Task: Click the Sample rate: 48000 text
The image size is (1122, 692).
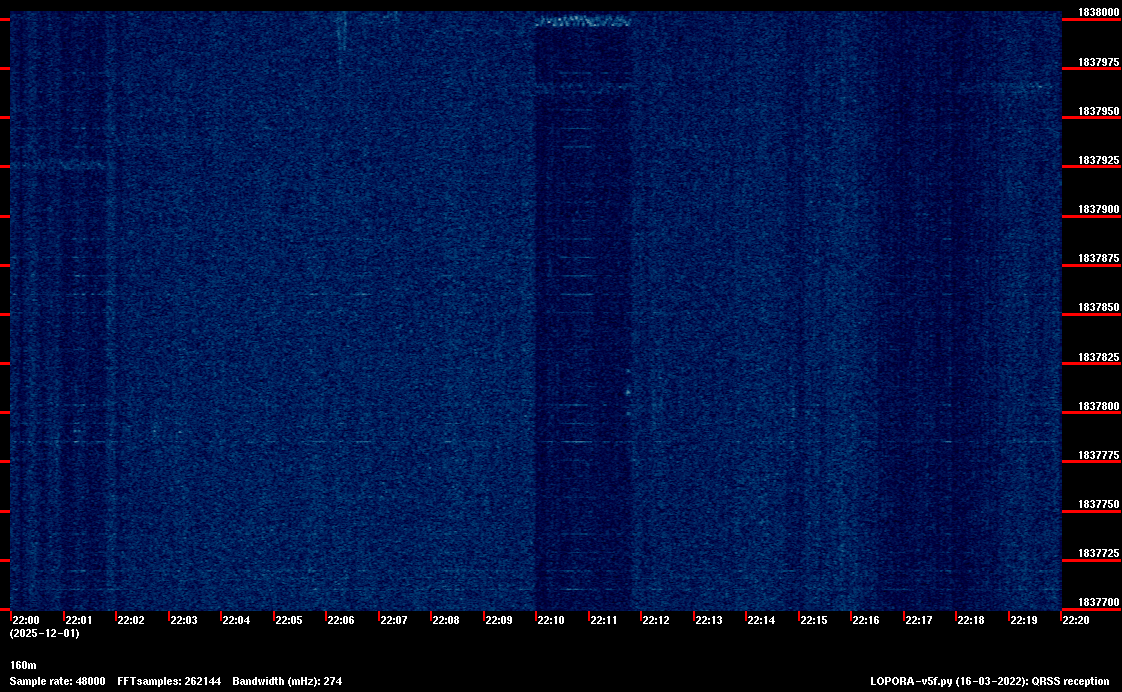Action: (x=57, y=681)
